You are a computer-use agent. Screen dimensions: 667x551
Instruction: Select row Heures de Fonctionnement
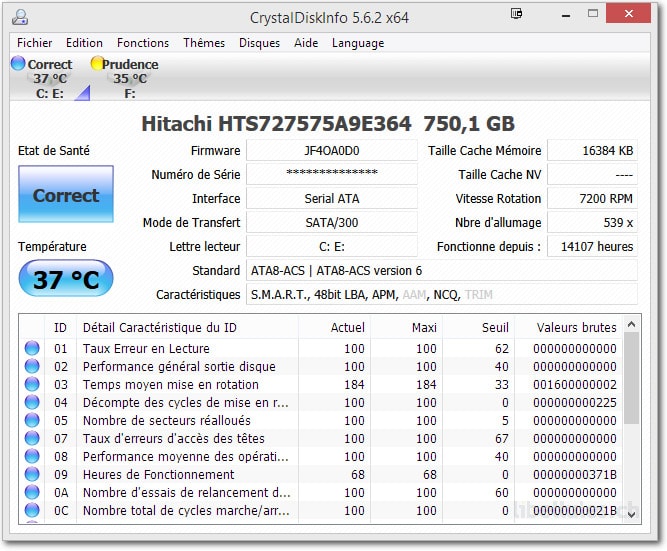(x=321, y=474)
